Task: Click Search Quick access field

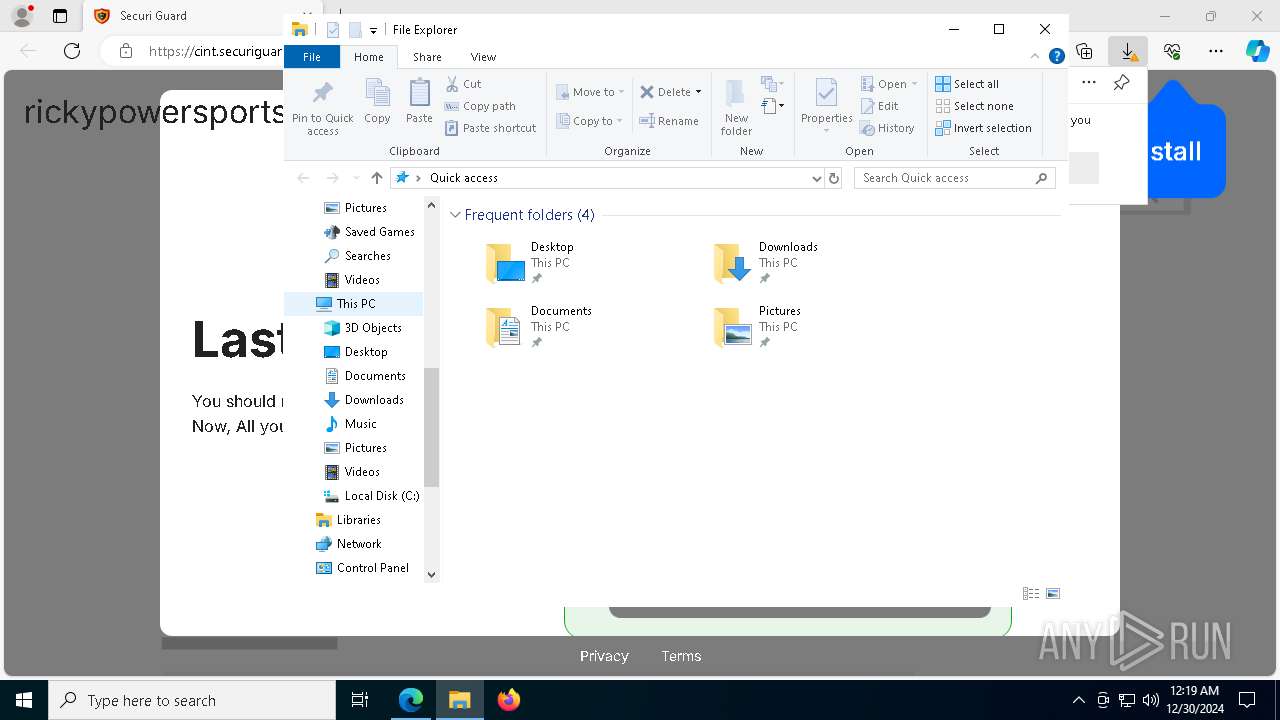Action: pyautogui.click(x=955, y=178)
